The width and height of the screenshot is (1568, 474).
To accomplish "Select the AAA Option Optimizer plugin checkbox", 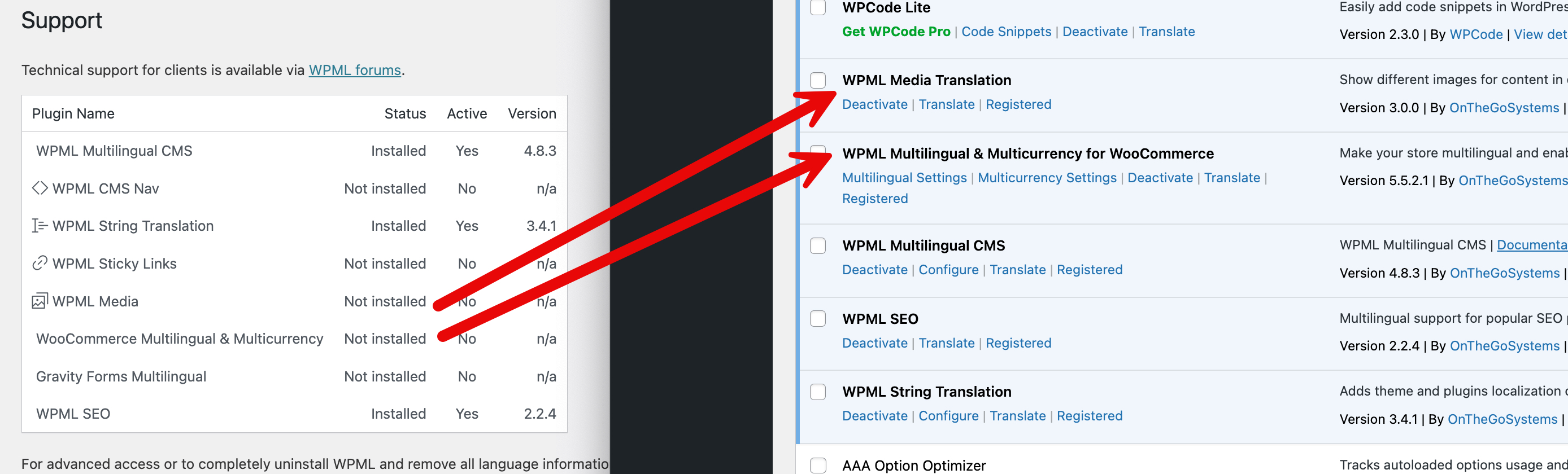I will (818, 466).
